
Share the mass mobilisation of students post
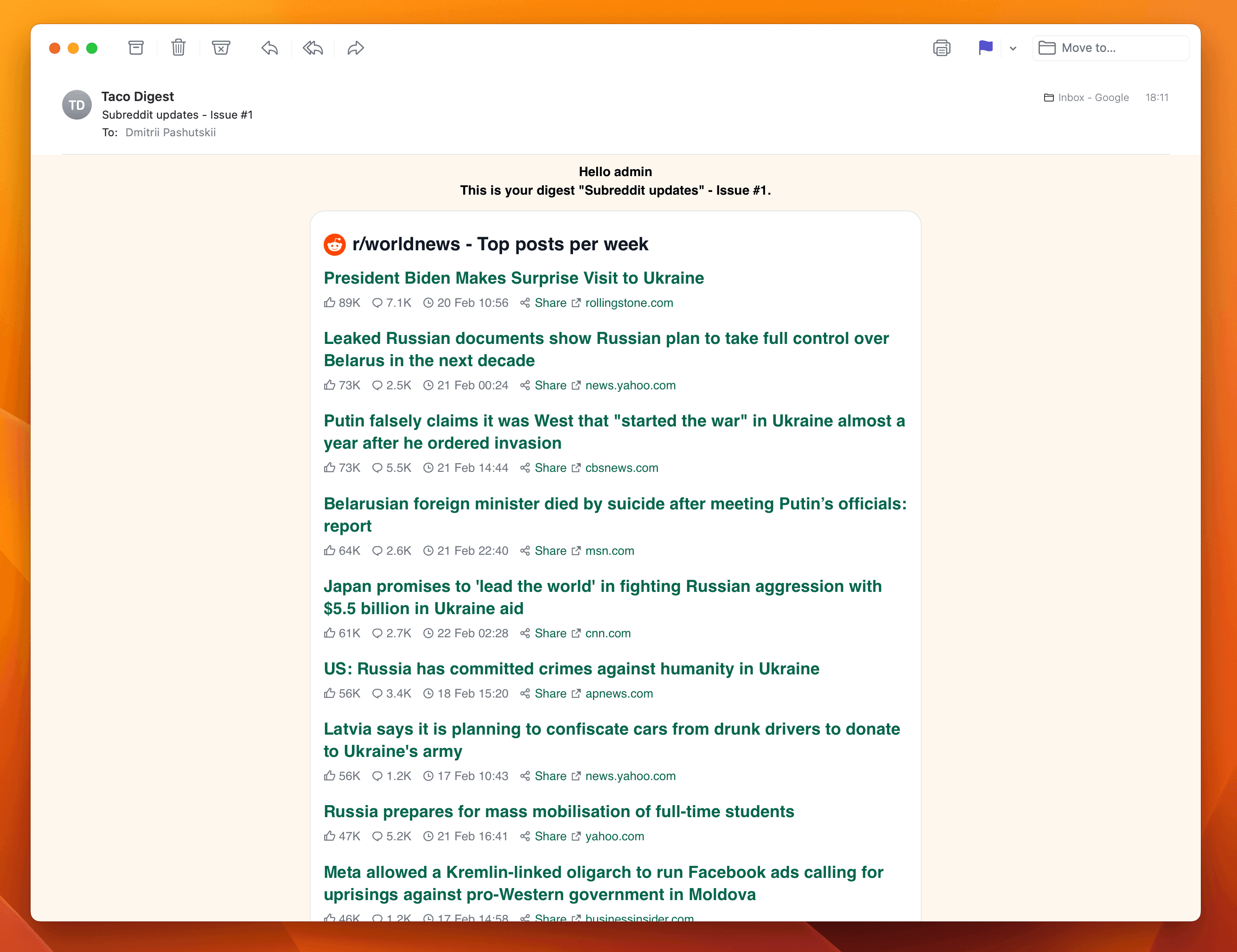[550, 836]
